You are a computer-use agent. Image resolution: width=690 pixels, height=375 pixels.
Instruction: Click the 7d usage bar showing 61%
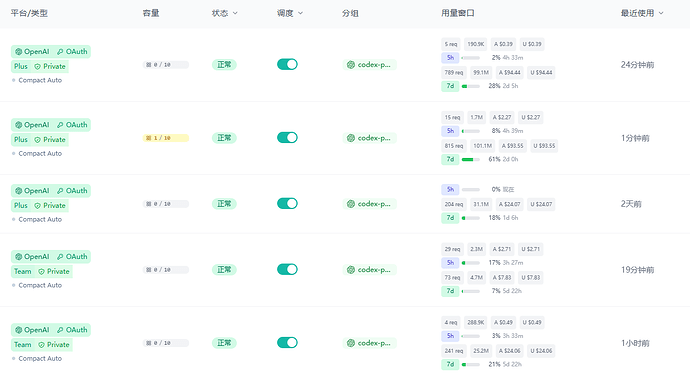(470, 159)
